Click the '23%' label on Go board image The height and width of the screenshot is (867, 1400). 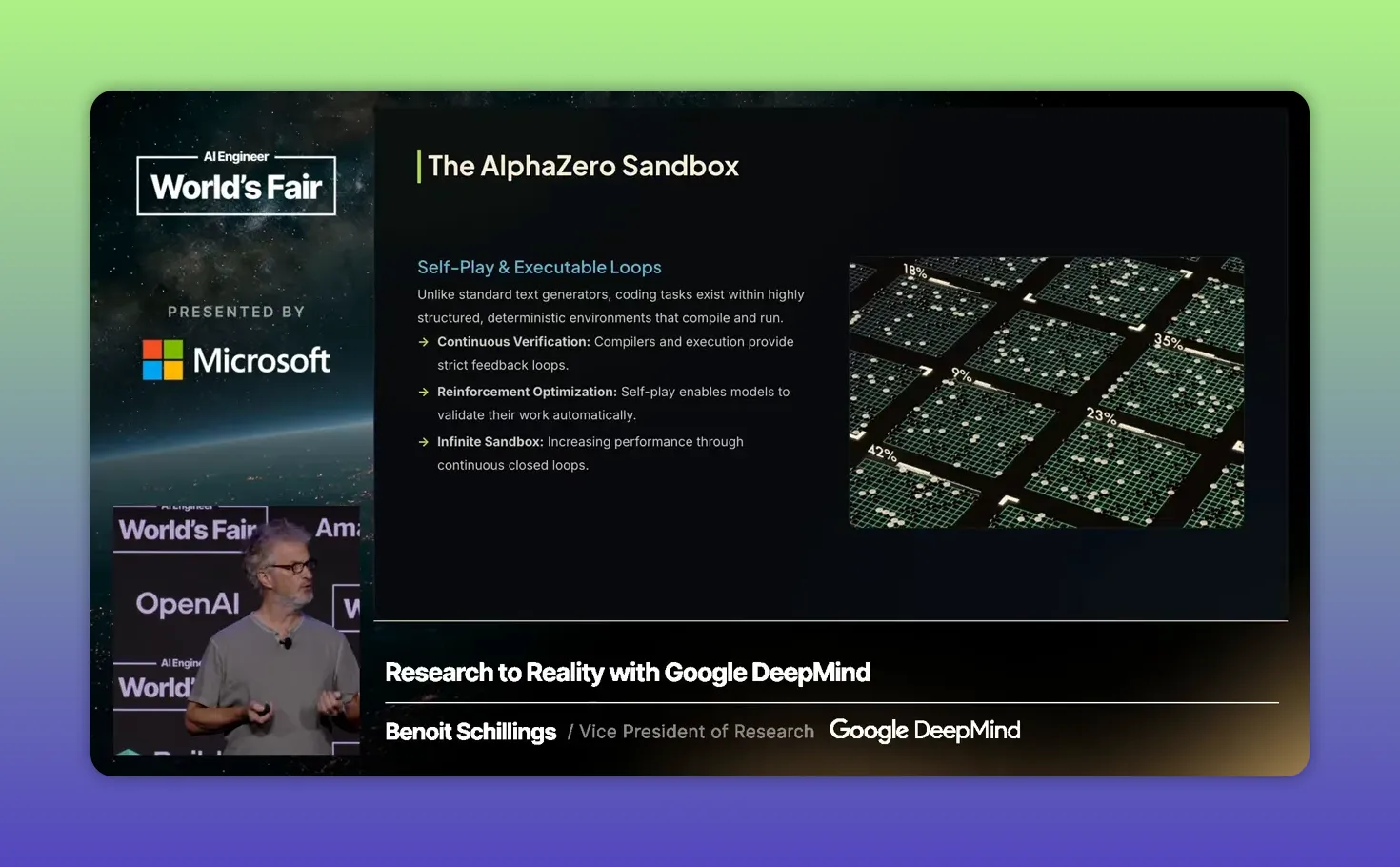pos(1101,415)
